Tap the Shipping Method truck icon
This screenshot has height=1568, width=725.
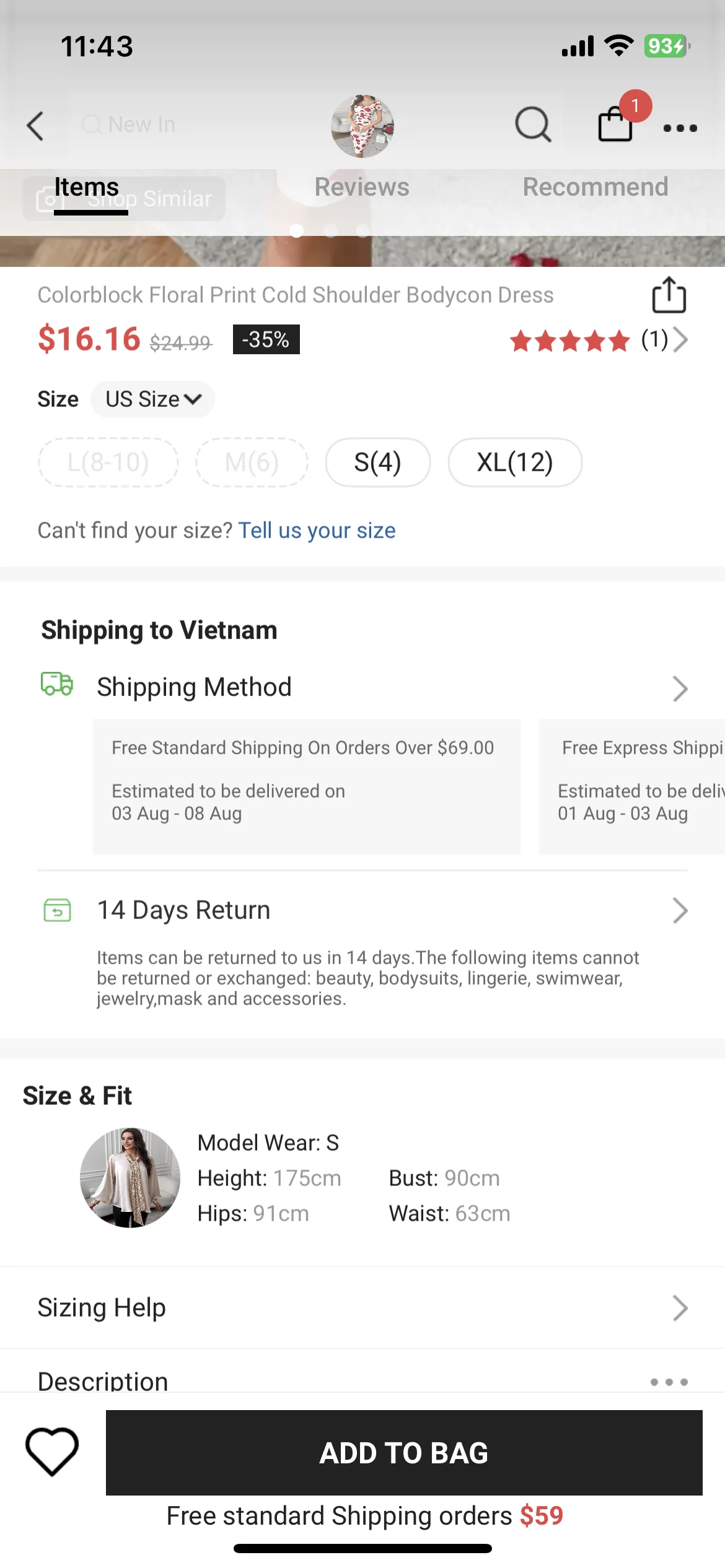click(57, 684)
